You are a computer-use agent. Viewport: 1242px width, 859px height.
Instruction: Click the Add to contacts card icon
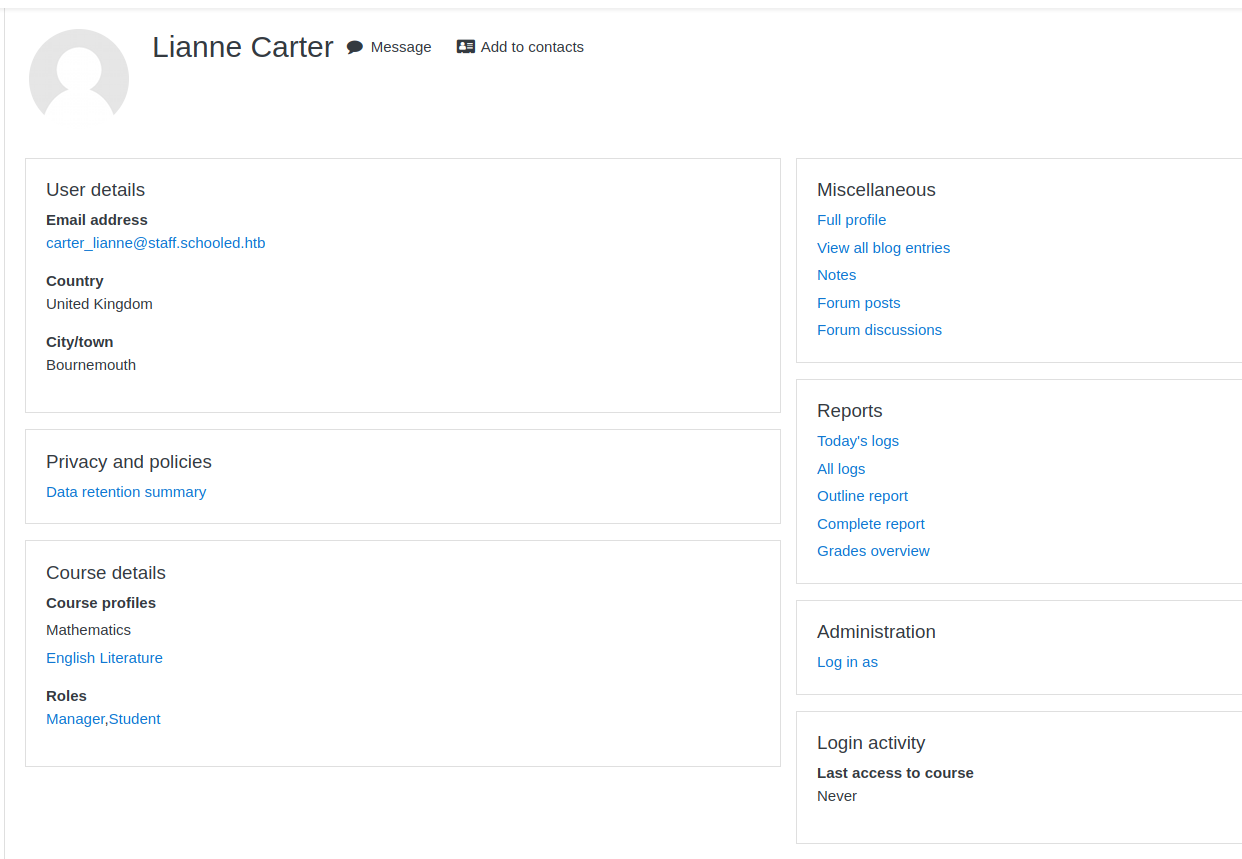pyautogui.click(x=466, y=47)
